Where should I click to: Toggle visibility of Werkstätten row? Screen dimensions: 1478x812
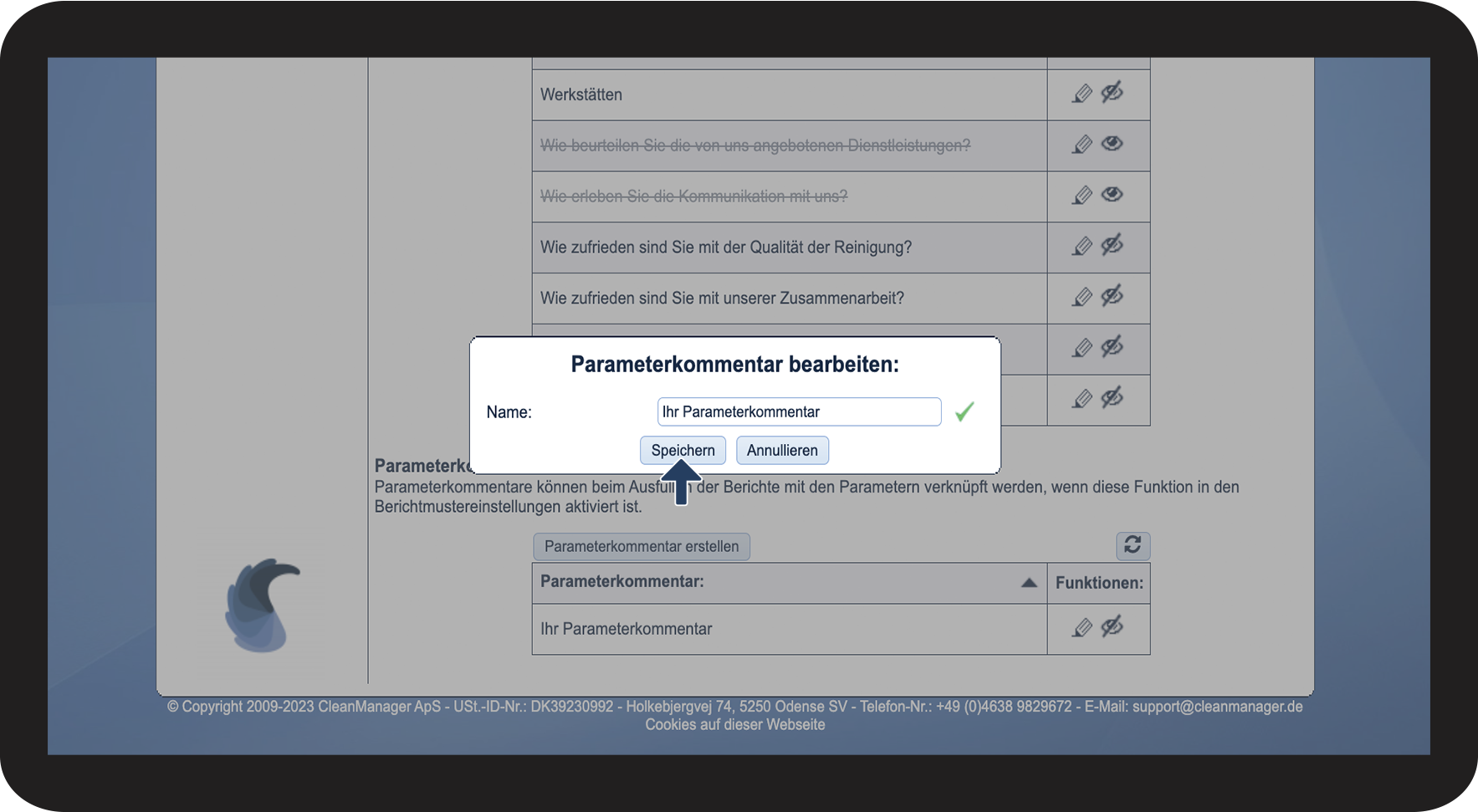(x=1112, y=92)
